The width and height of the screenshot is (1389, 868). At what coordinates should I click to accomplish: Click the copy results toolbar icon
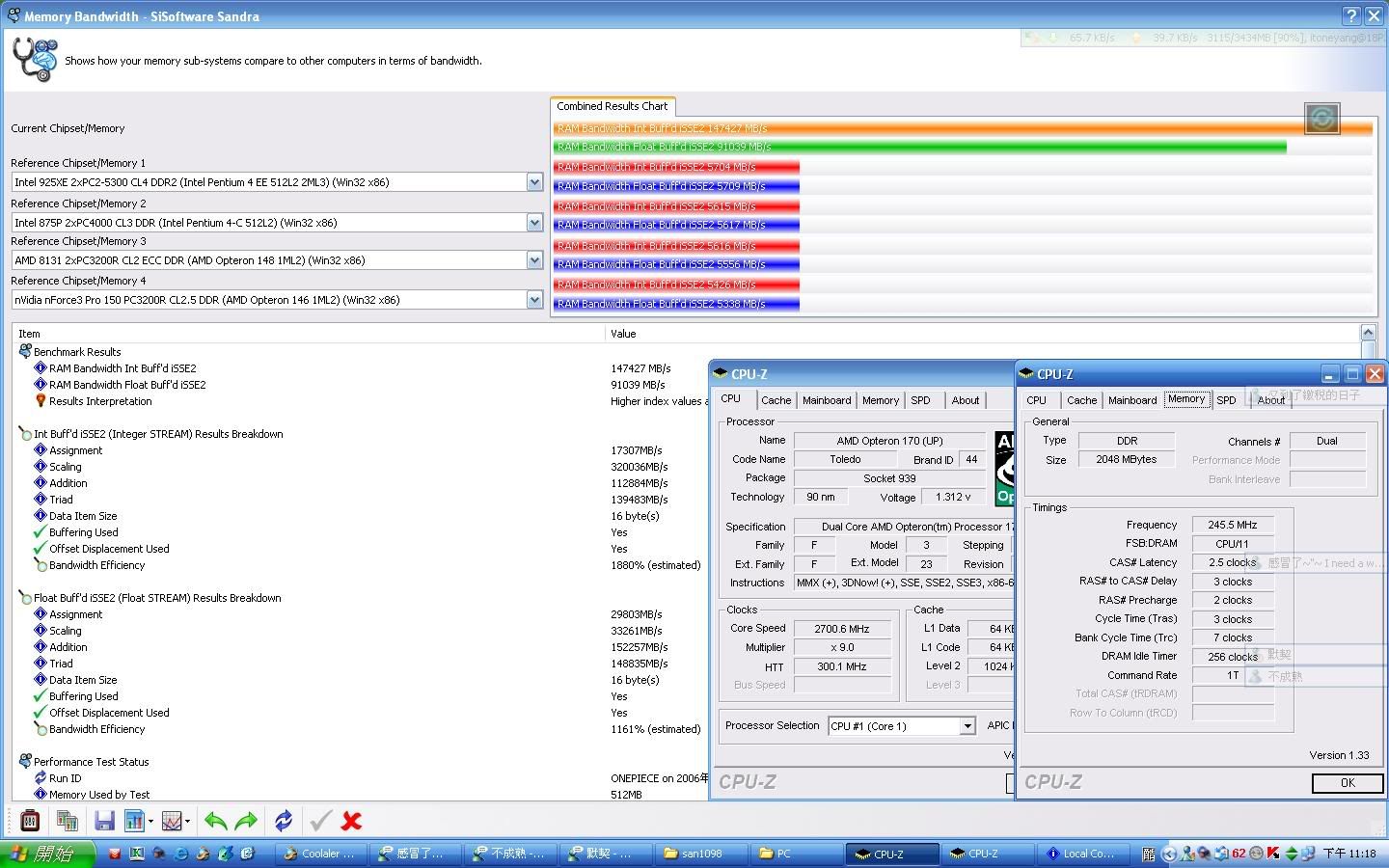67,821
